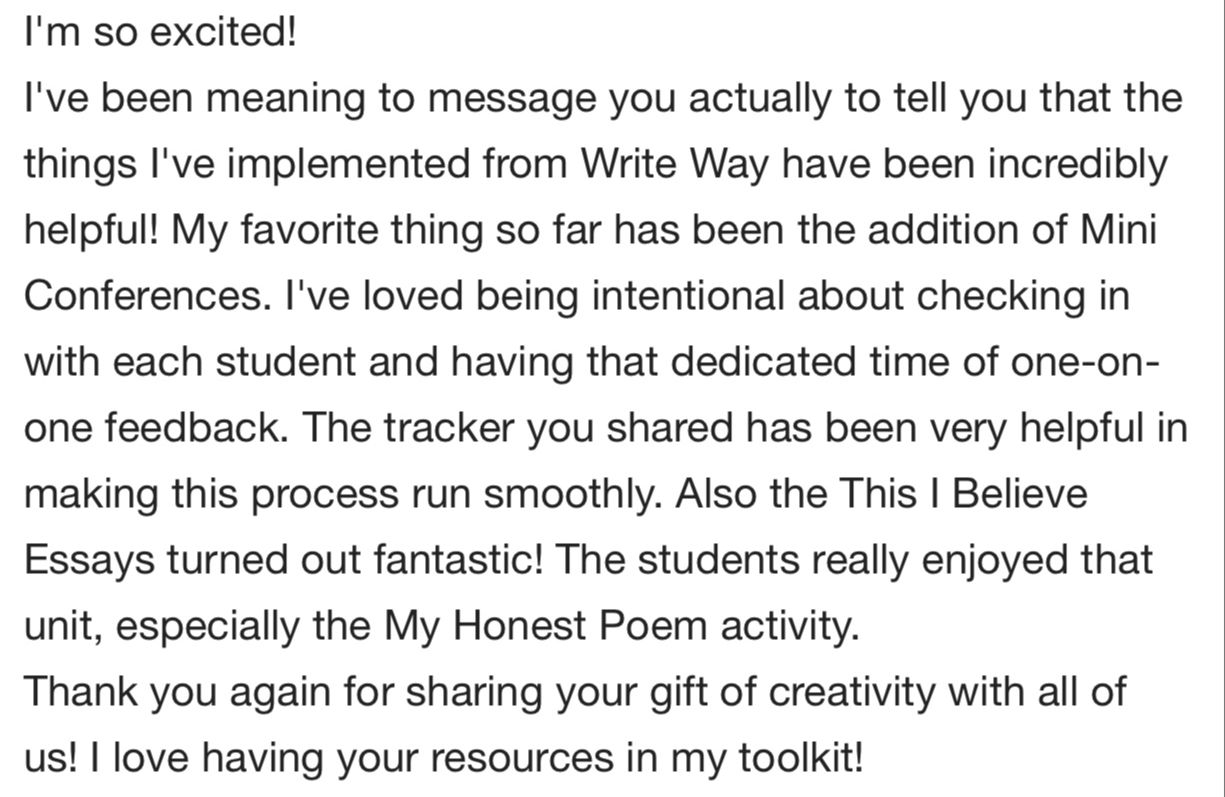Viewport: 1225px width, 797px height.
Task: Click the word "tracker"
Action: 450,429
